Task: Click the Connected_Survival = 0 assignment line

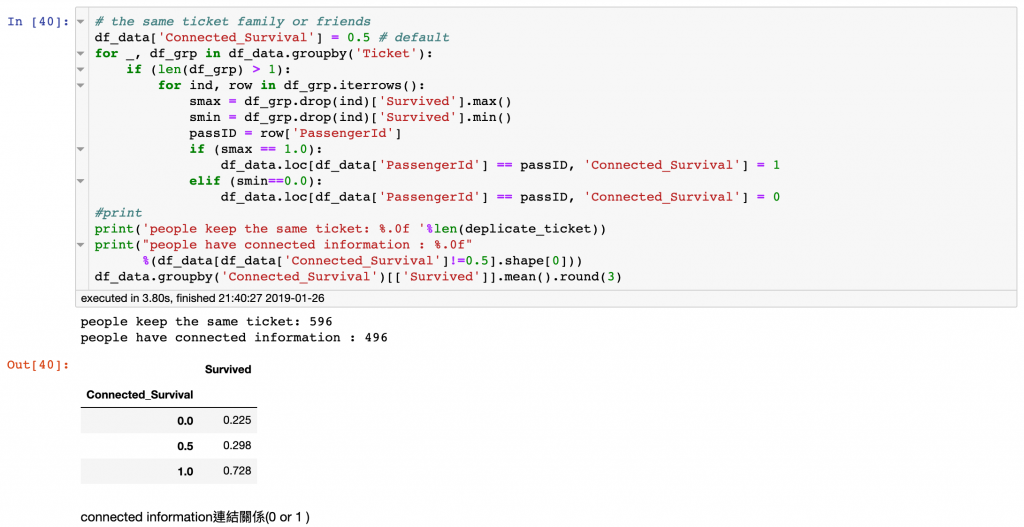Action: pos(500,197)
